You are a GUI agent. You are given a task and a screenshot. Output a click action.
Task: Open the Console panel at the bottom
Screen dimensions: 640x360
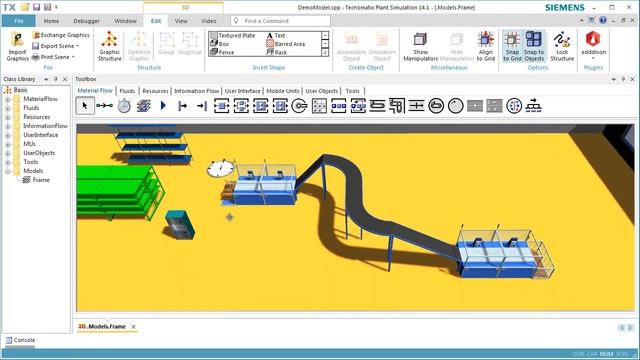(20, 340)
